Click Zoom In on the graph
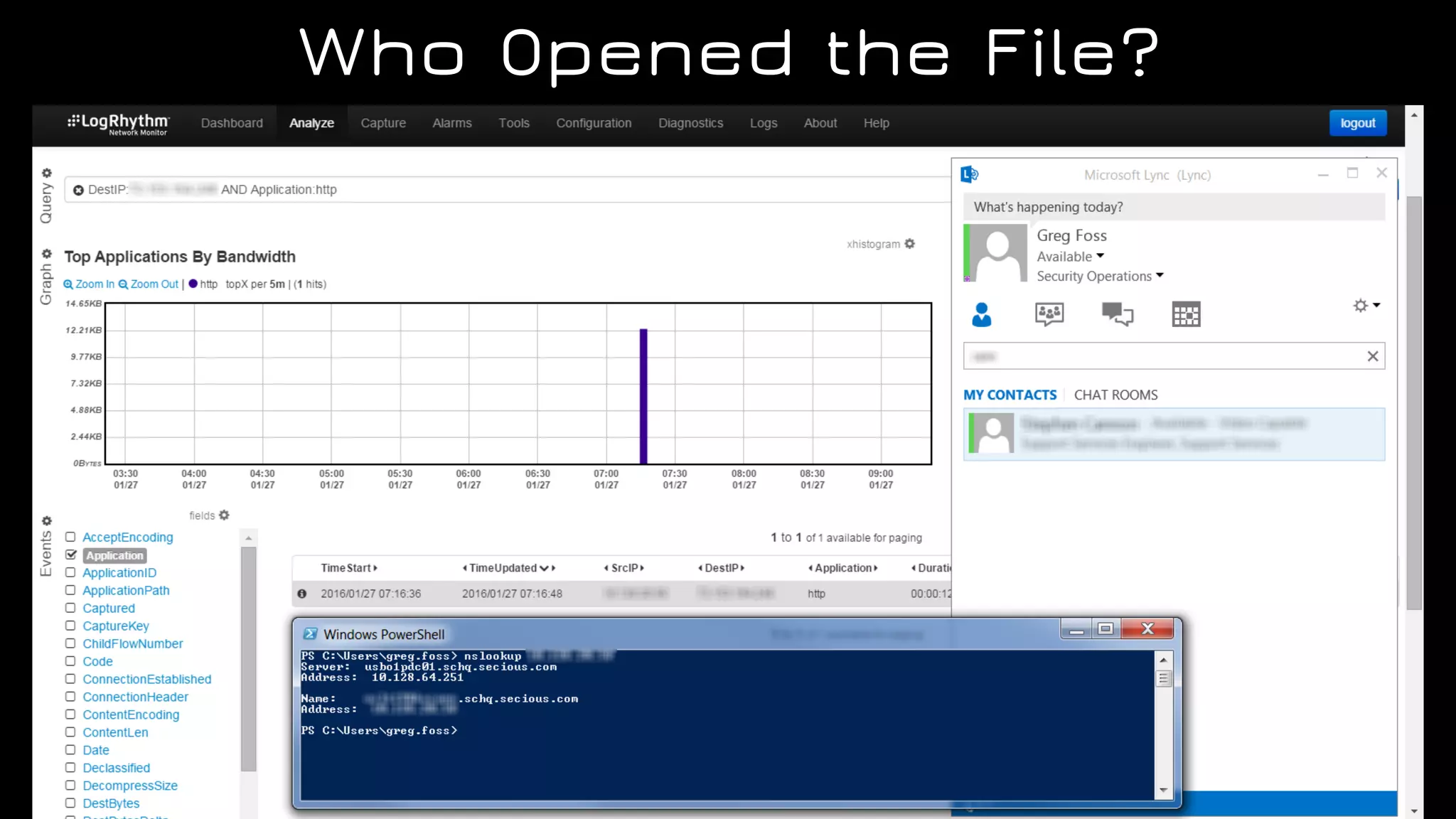The height and width of the screenshot is (819, 1456). click(x=89, y=284)
